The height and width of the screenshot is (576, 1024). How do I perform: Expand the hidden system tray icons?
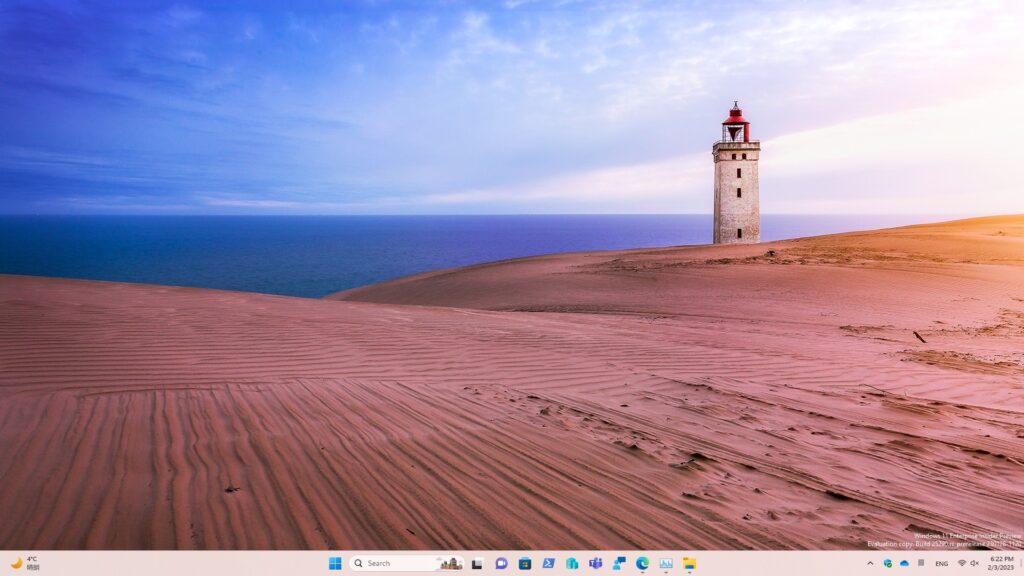(x=870, y=563)
